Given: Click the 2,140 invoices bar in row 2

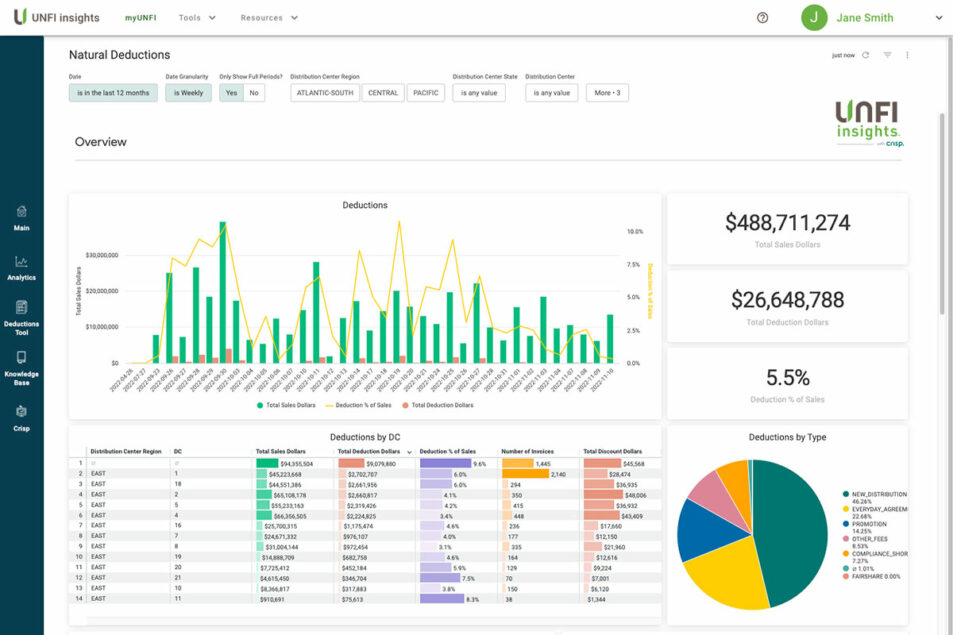Looking at the screenshot, I should coord(525,474).
